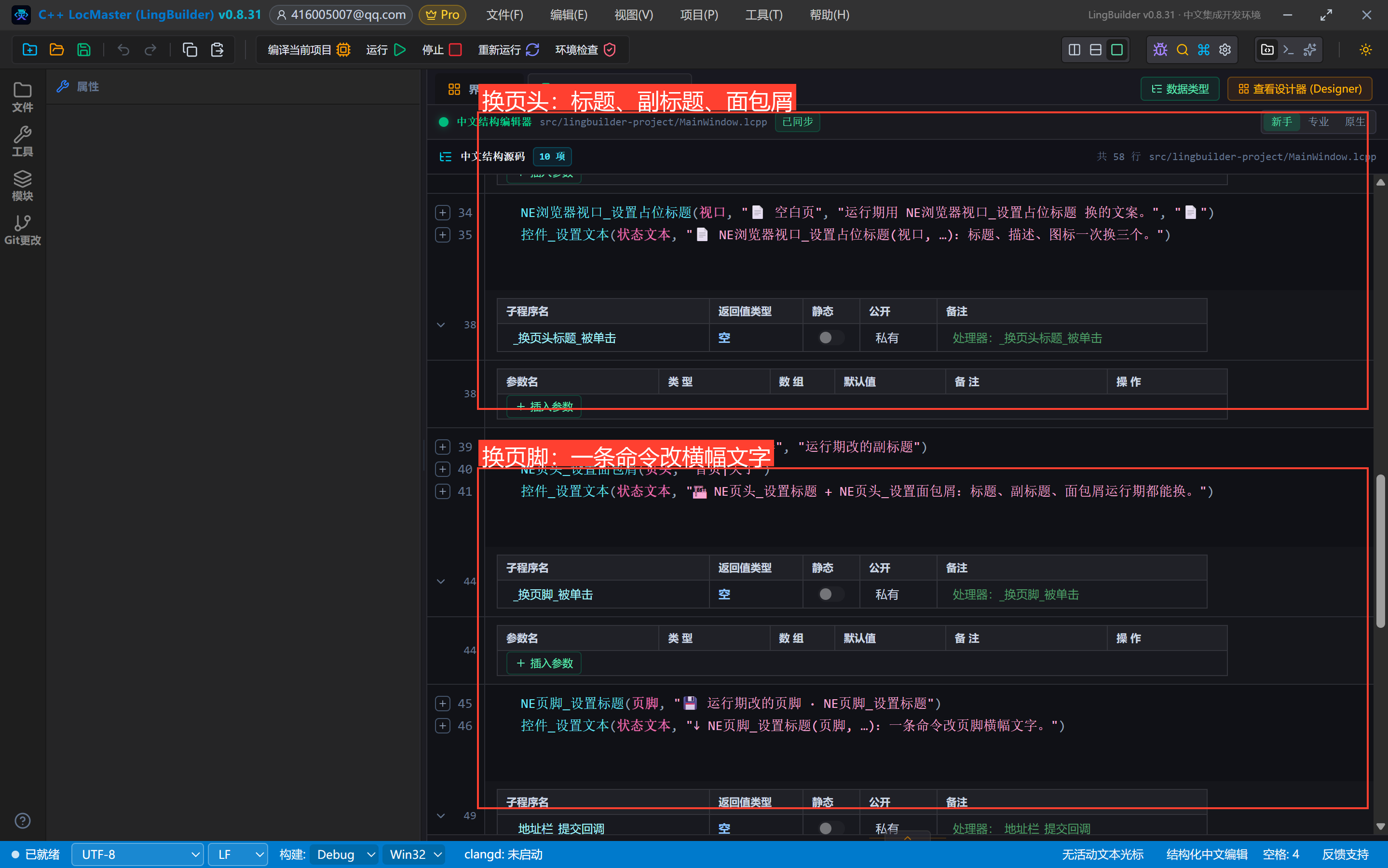1388x868 pixels.
Task: Click 数据类型 button
Action: coord(1180,89)
